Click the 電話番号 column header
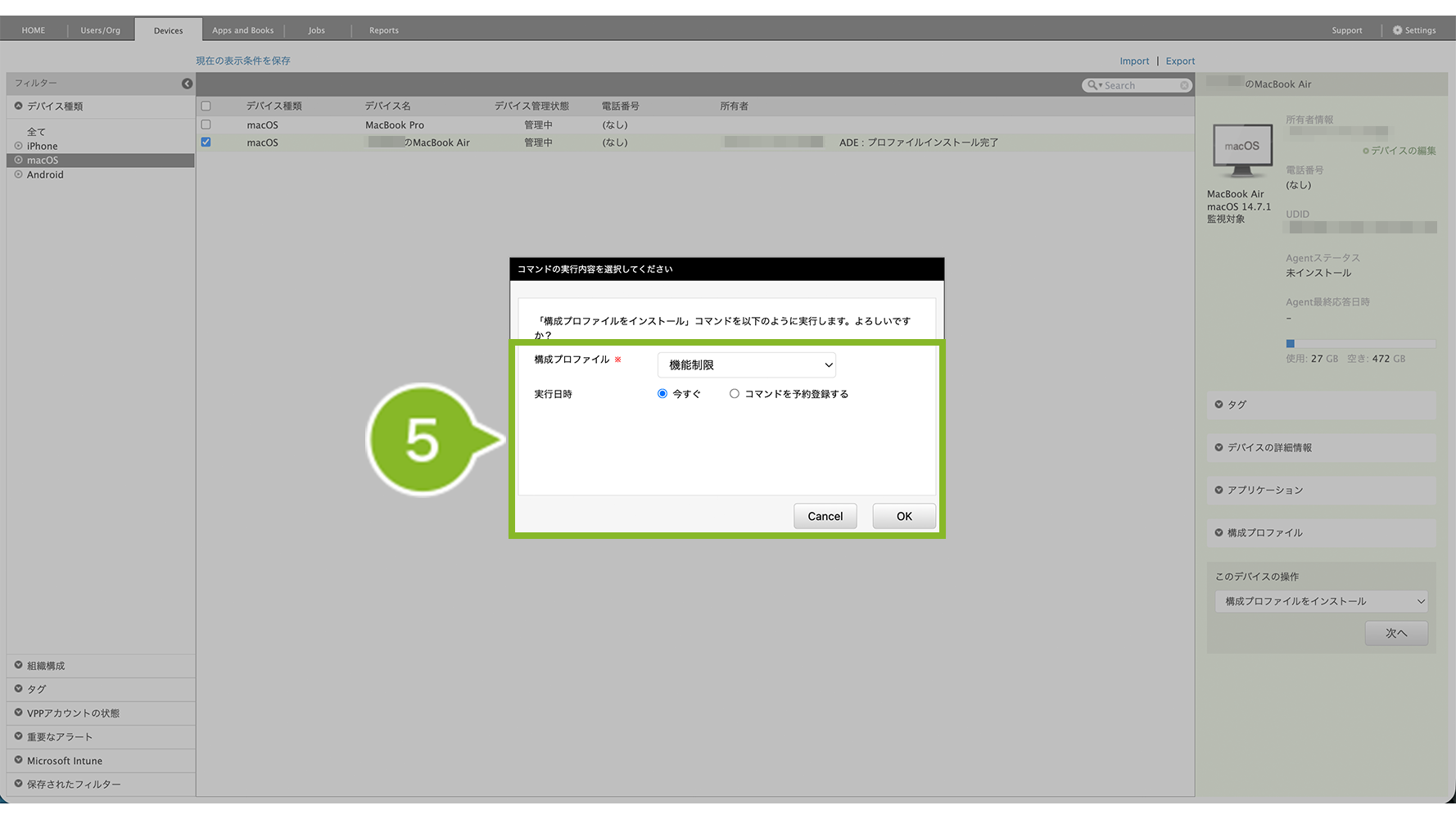This screenshot has height=819, width=1456. point(620,106)
